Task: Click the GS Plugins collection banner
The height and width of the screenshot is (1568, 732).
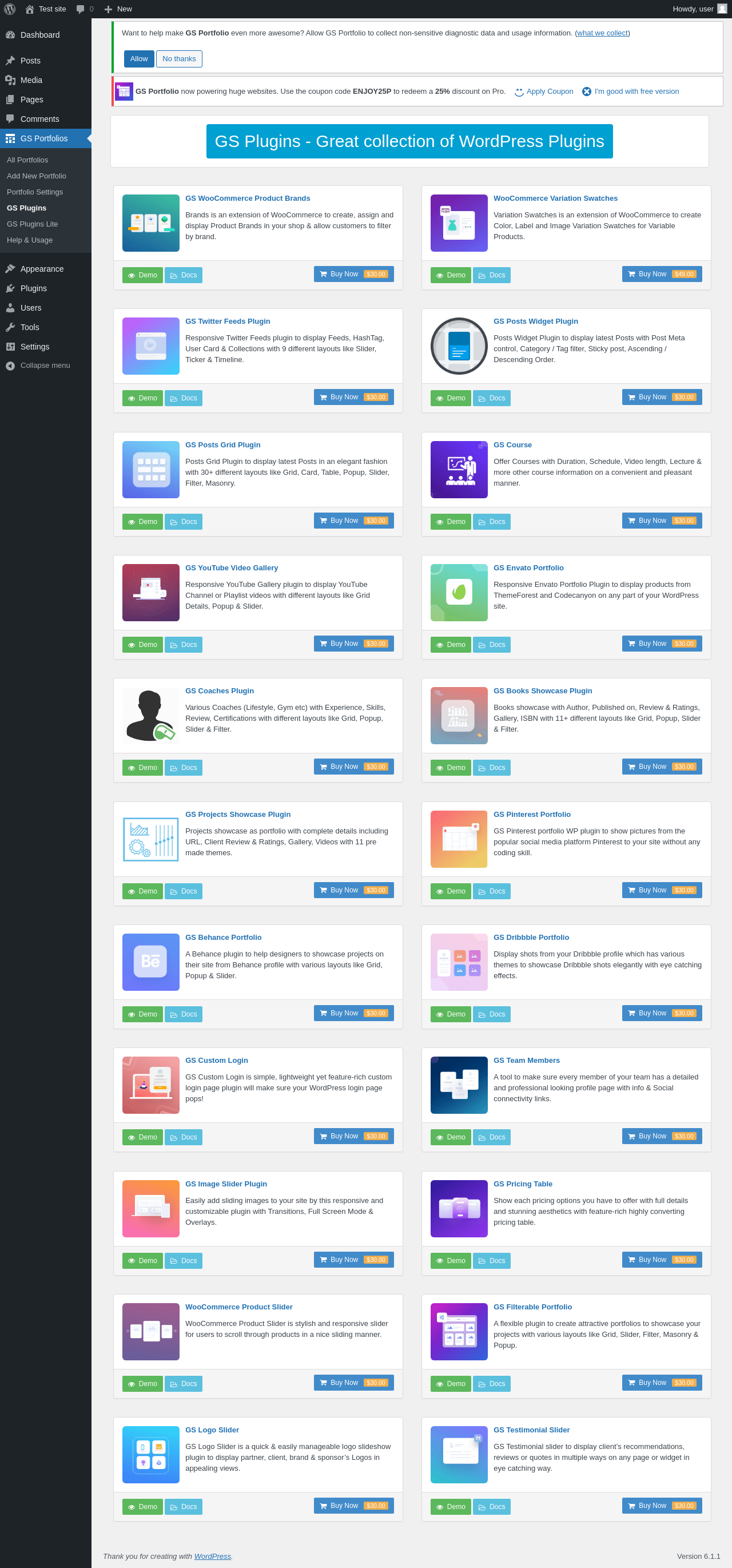Action: tap(409, 141)
